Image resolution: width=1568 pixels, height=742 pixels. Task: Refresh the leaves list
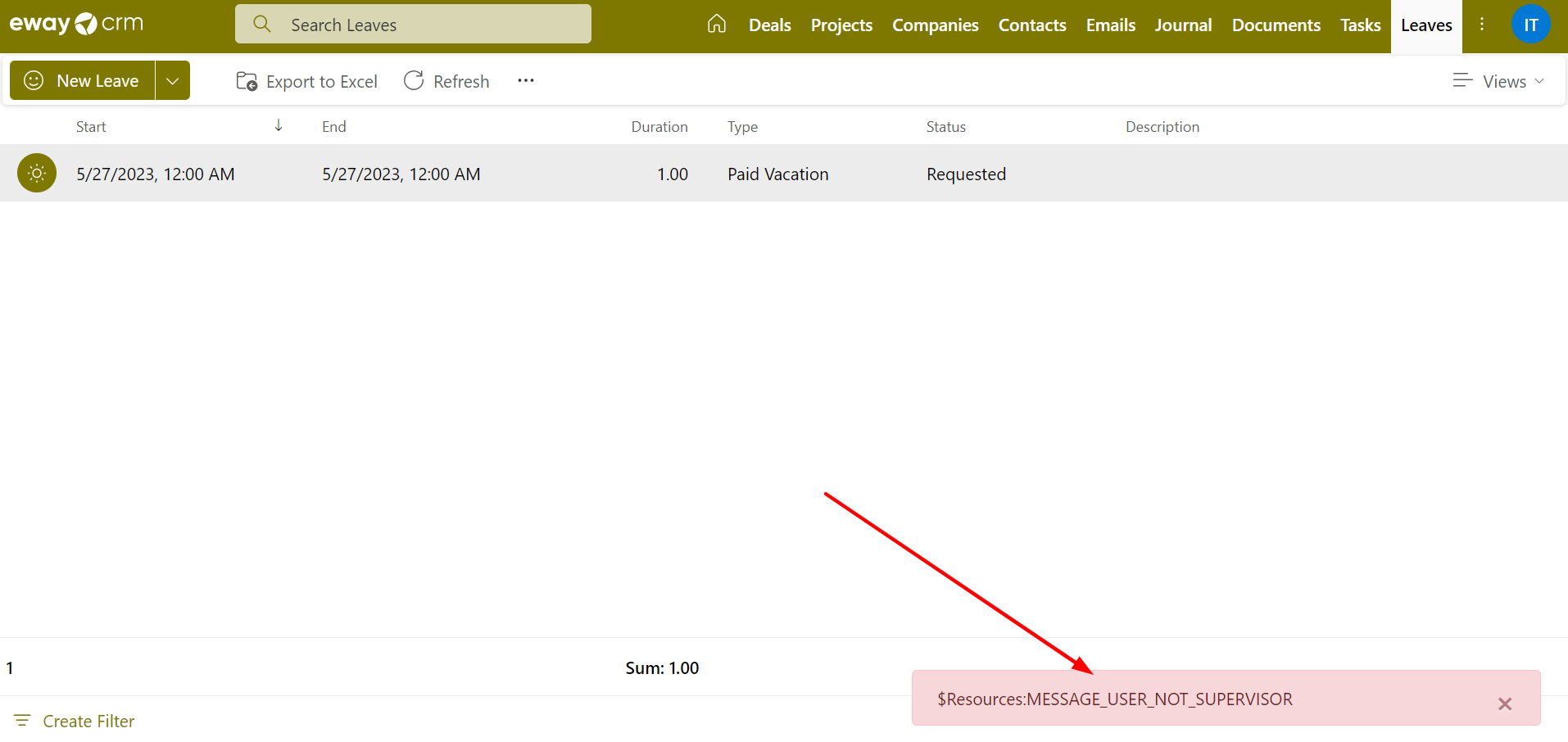pyautogui.click(x=446, y=81)
